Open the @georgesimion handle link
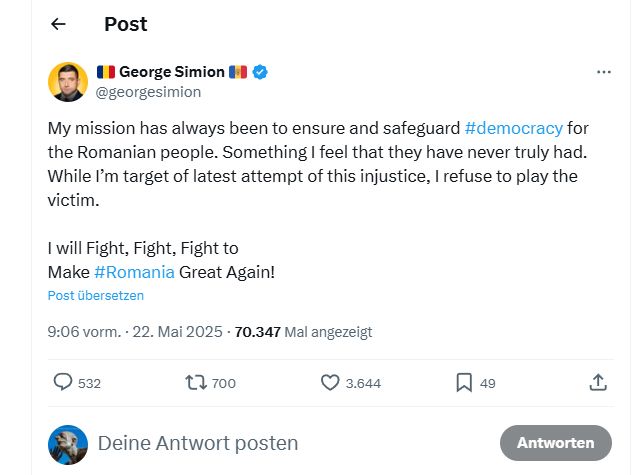 [148, 92]
